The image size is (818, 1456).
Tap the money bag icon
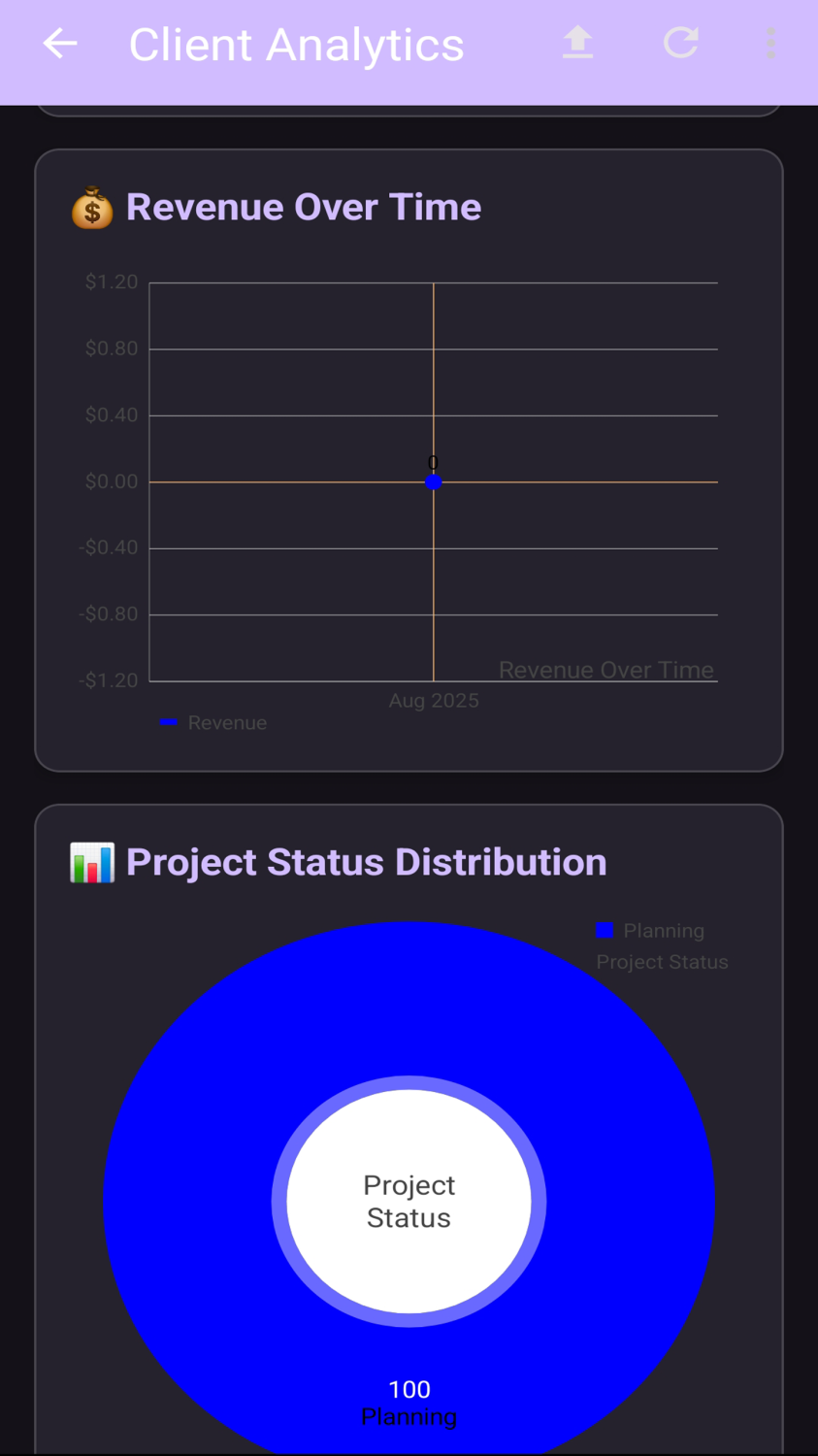click(92, 208)
